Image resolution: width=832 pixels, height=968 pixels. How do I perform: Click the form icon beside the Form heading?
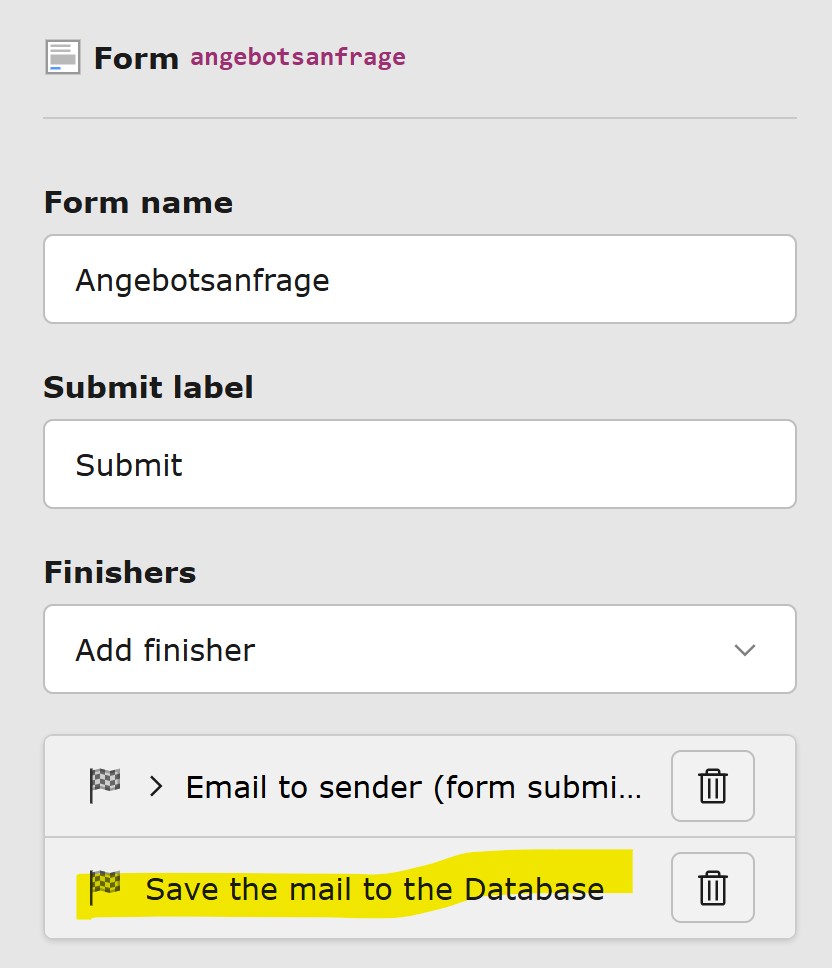[x=62, y=57]
